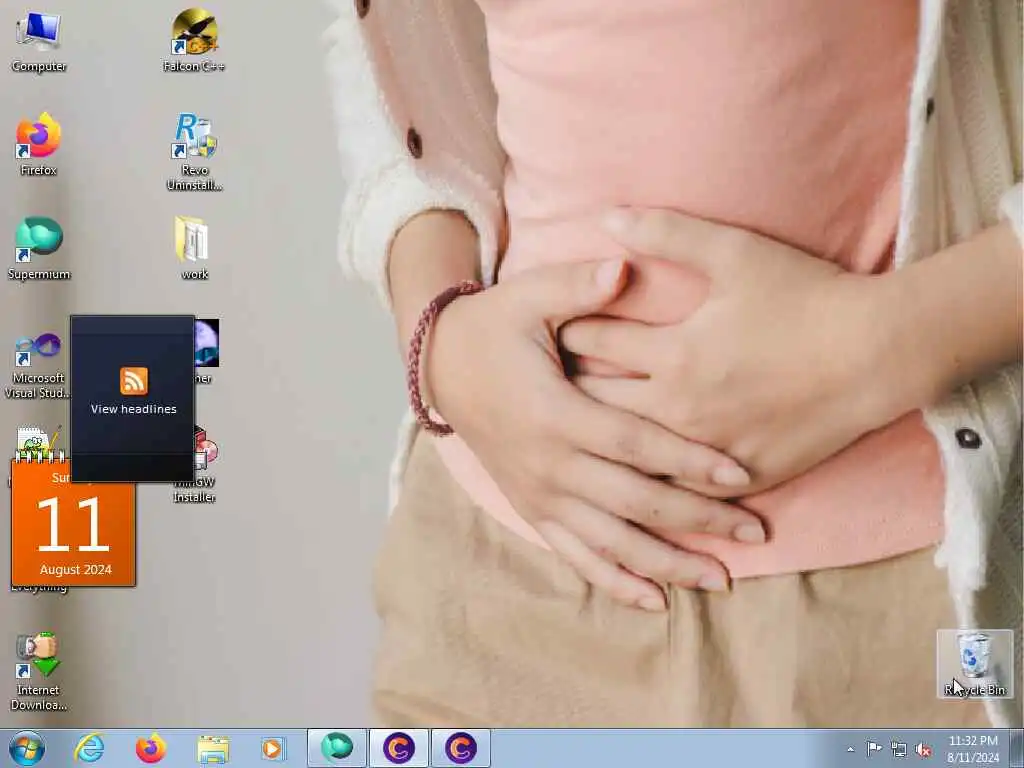This screenshot has width=1024, height=768.
Task: Switch to Supermium taskbar window
Action: [337, 748]
